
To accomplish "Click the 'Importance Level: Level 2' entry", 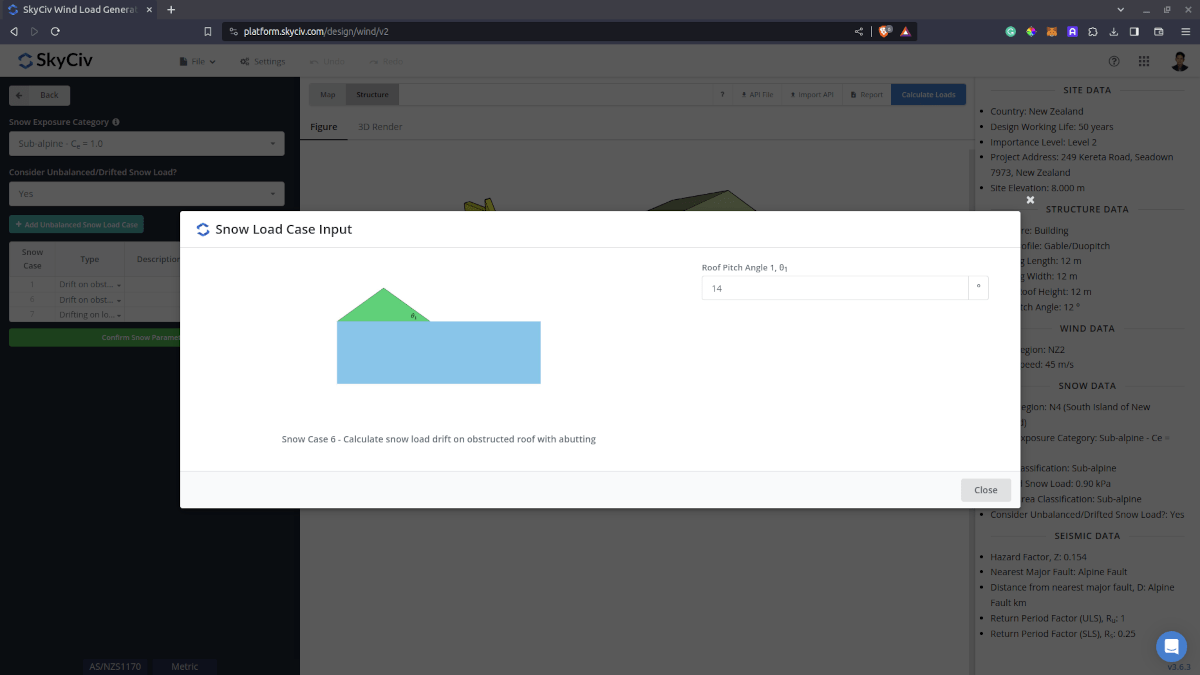I will click(x=1043, y=142).
